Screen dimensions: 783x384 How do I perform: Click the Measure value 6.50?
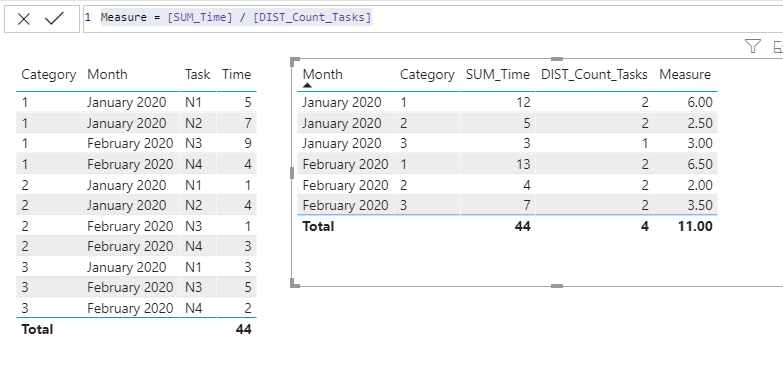click(699, 164)
